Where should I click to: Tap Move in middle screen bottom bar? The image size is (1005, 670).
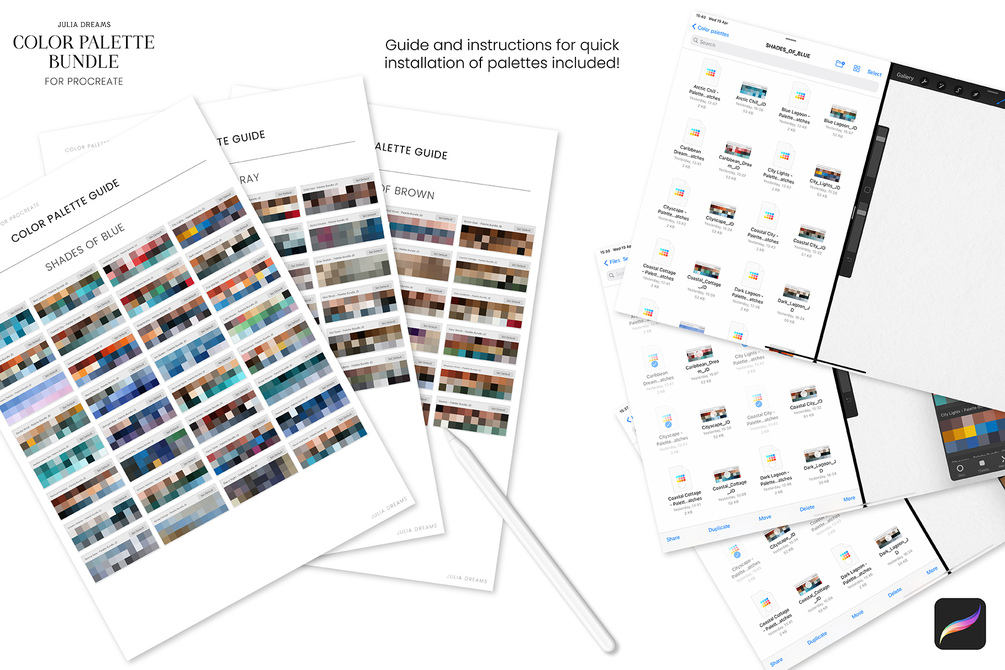[x=765, y=517]
